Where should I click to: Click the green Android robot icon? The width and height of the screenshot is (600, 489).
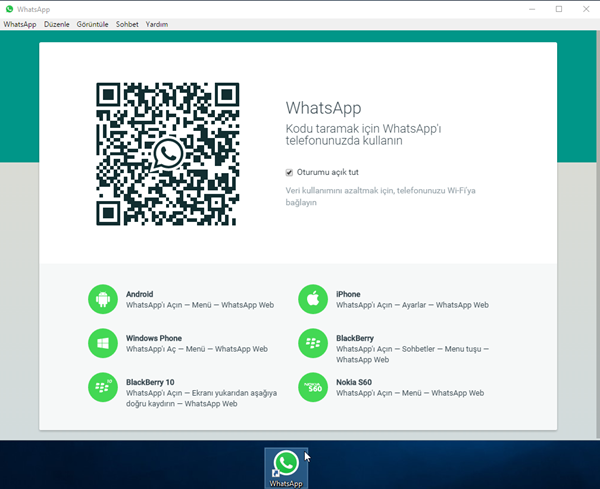[103, 299]
